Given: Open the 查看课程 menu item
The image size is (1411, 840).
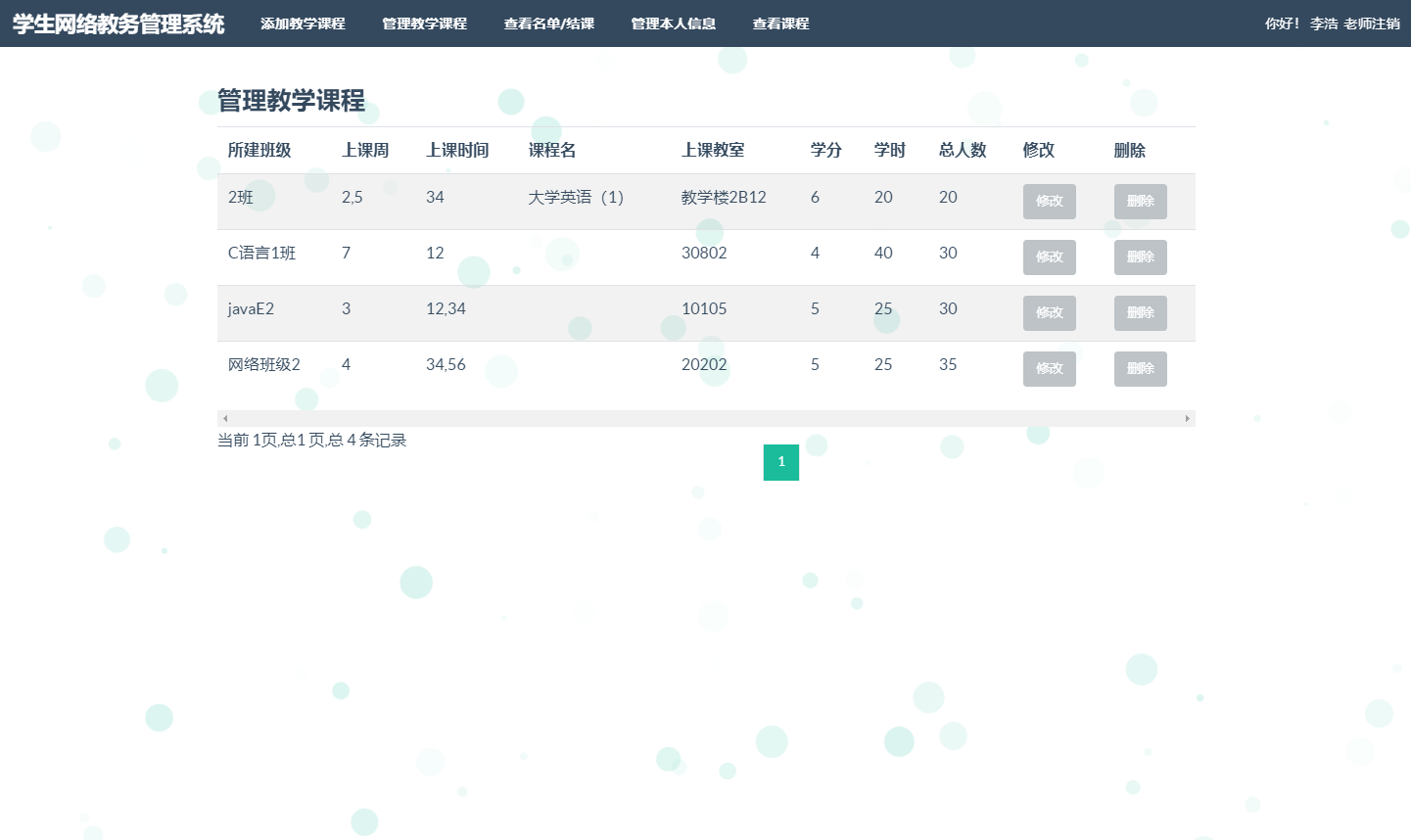Looking at the screenshot, I should 780,23.
